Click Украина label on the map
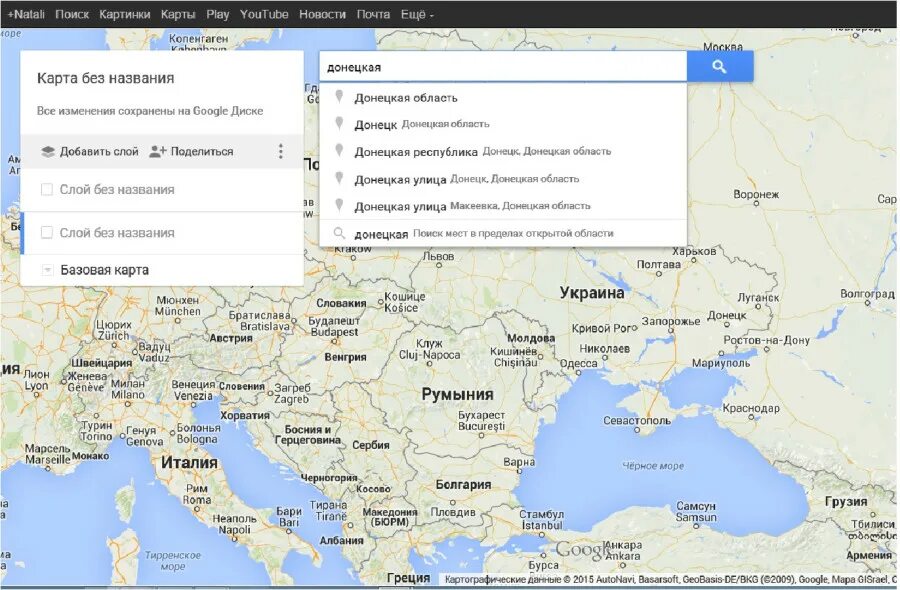 592,293
